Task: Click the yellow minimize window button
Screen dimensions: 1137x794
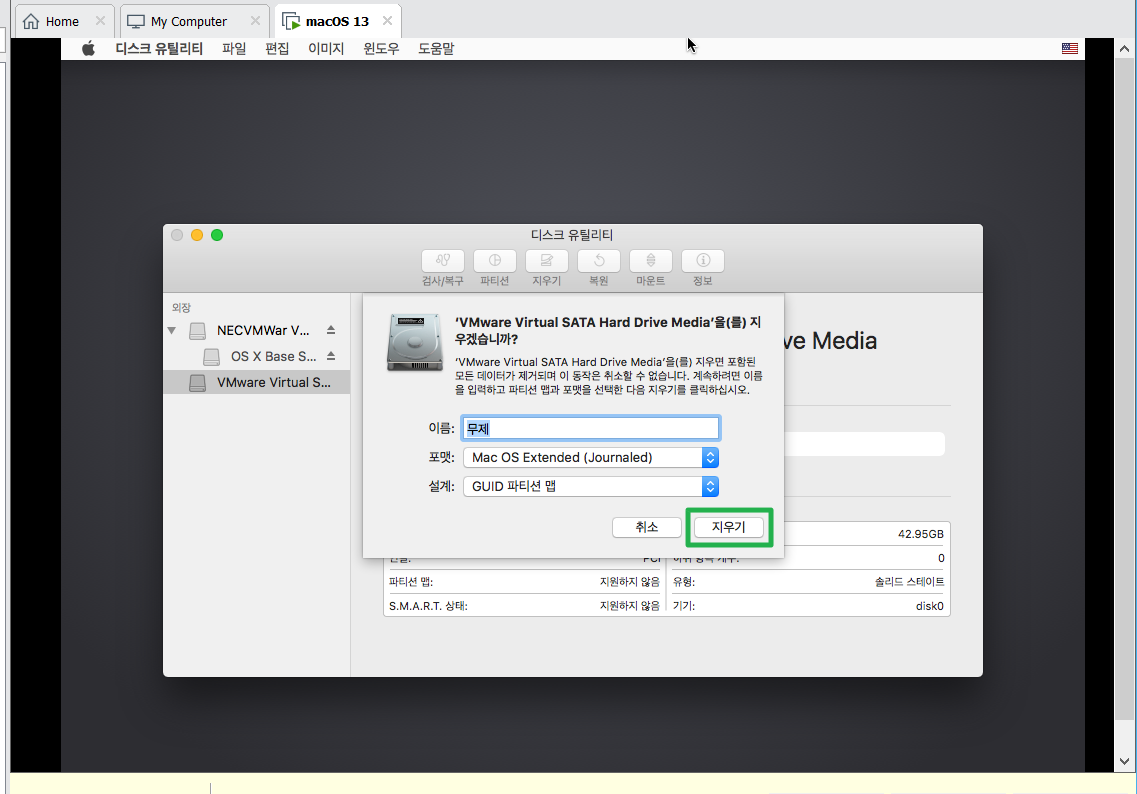Action: (x=197, y=235)
